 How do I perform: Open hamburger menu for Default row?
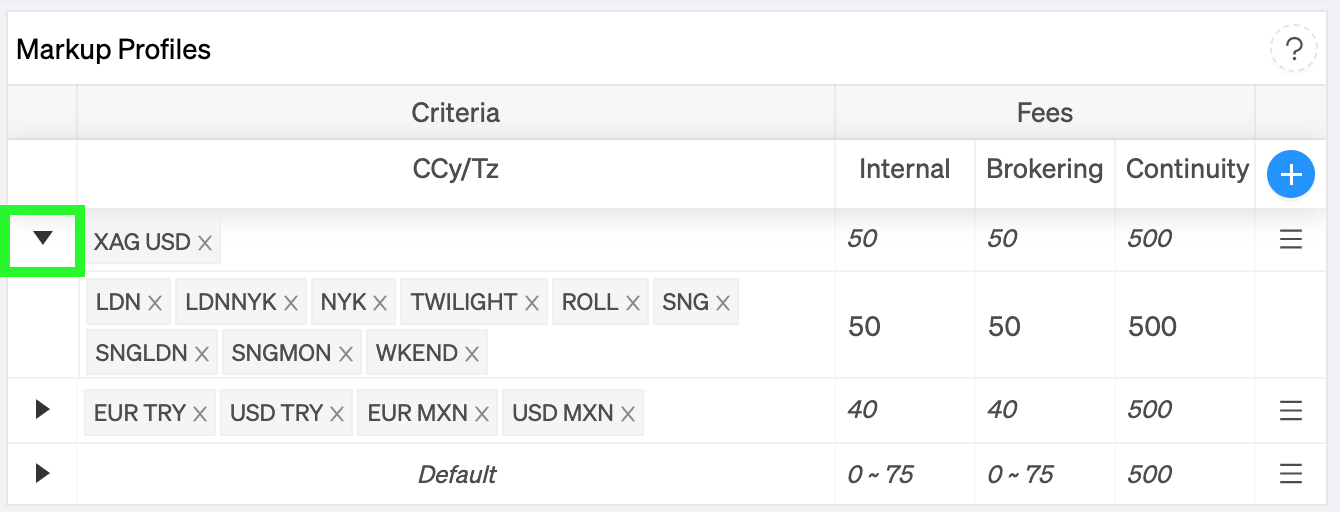(1291, 474)
